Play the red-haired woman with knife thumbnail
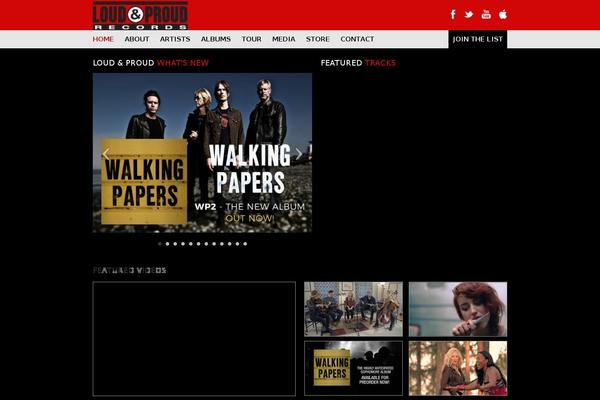The height and width of the screenshot is (400, 600). pyautogui.click(x=458, y=309)
